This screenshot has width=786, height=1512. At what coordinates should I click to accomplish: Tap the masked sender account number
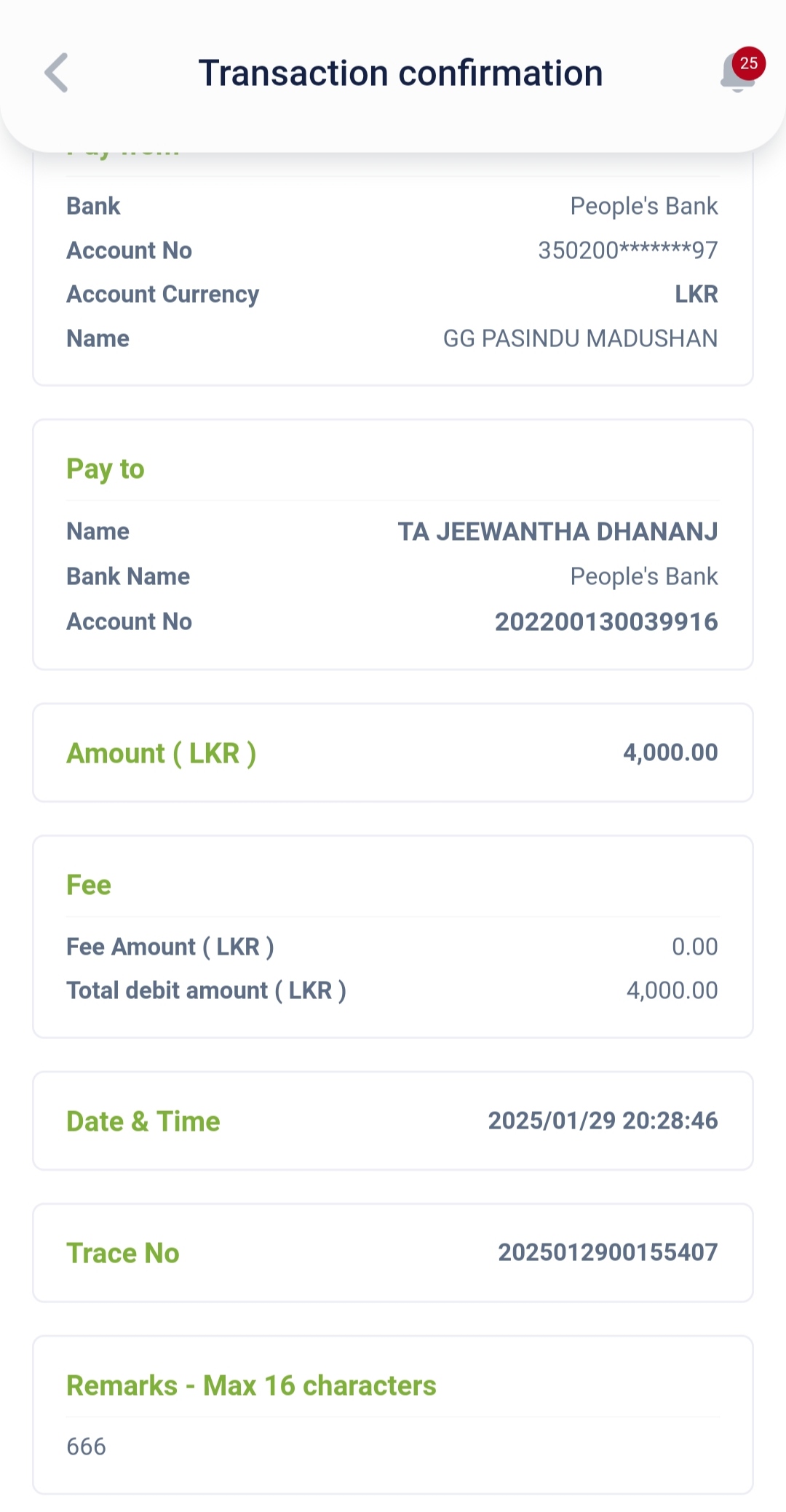click(627, 250)
